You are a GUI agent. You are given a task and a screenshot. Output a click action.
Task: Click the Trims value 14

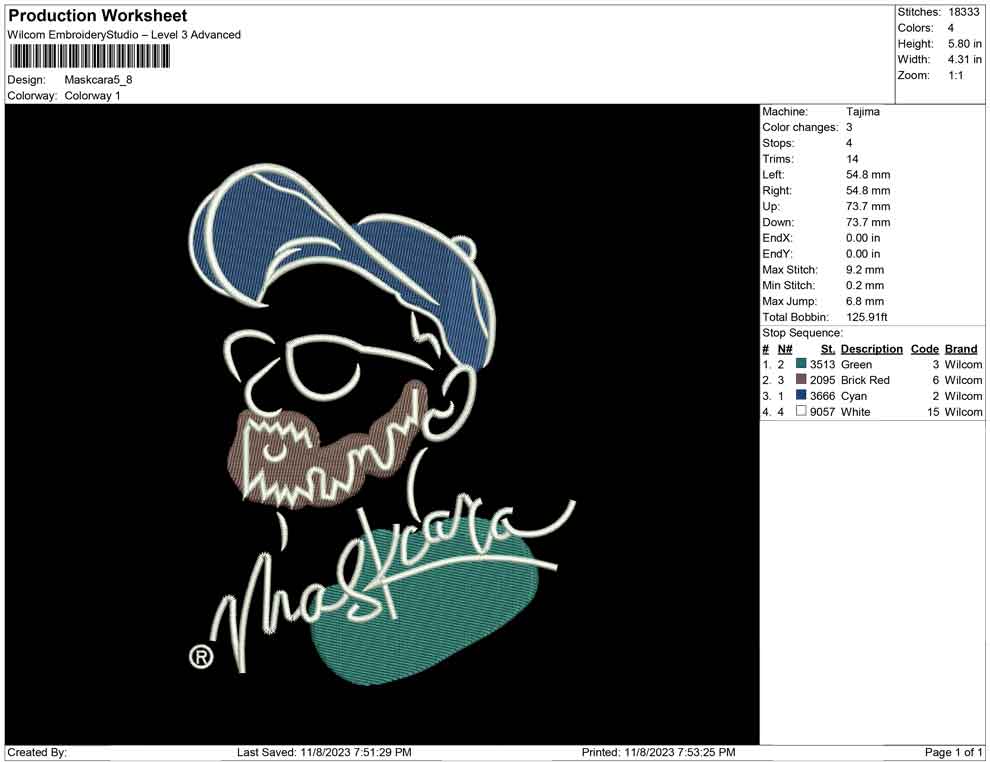coord(852,159)
